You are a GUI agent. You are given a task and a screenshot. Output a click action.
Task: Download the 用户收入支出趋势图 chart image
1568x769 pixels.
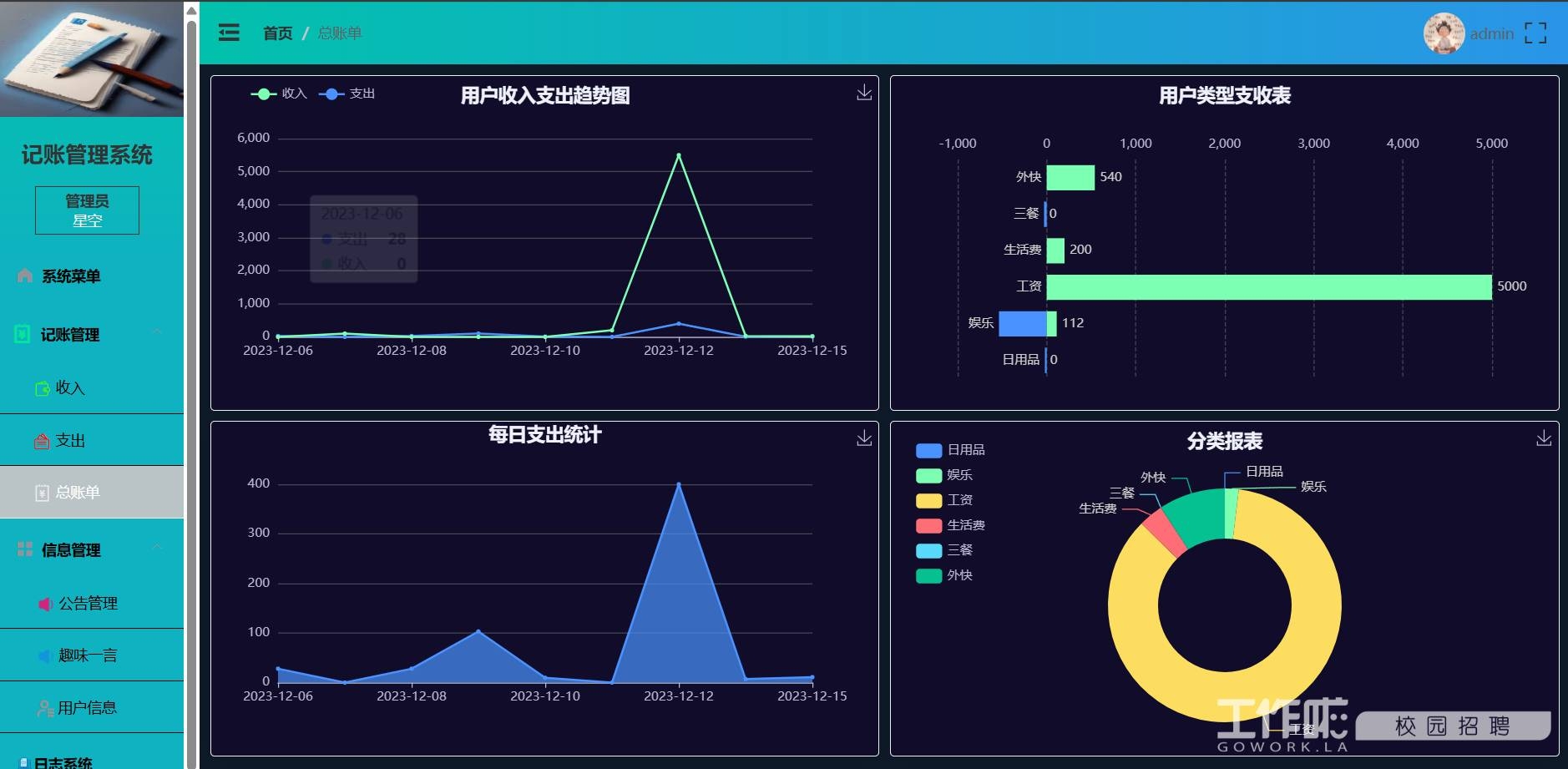[x=864, y=93]
